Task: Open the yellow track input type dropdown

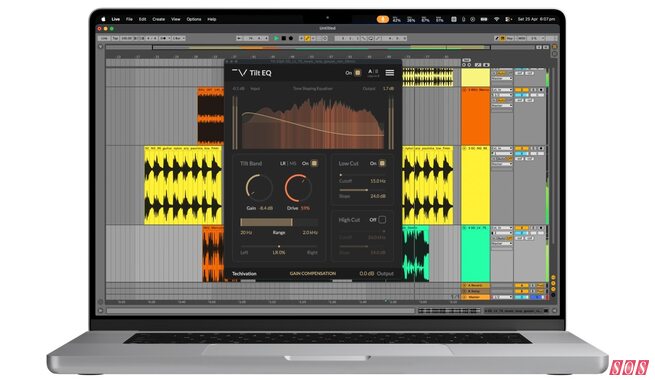Action: tap(502, 148)
